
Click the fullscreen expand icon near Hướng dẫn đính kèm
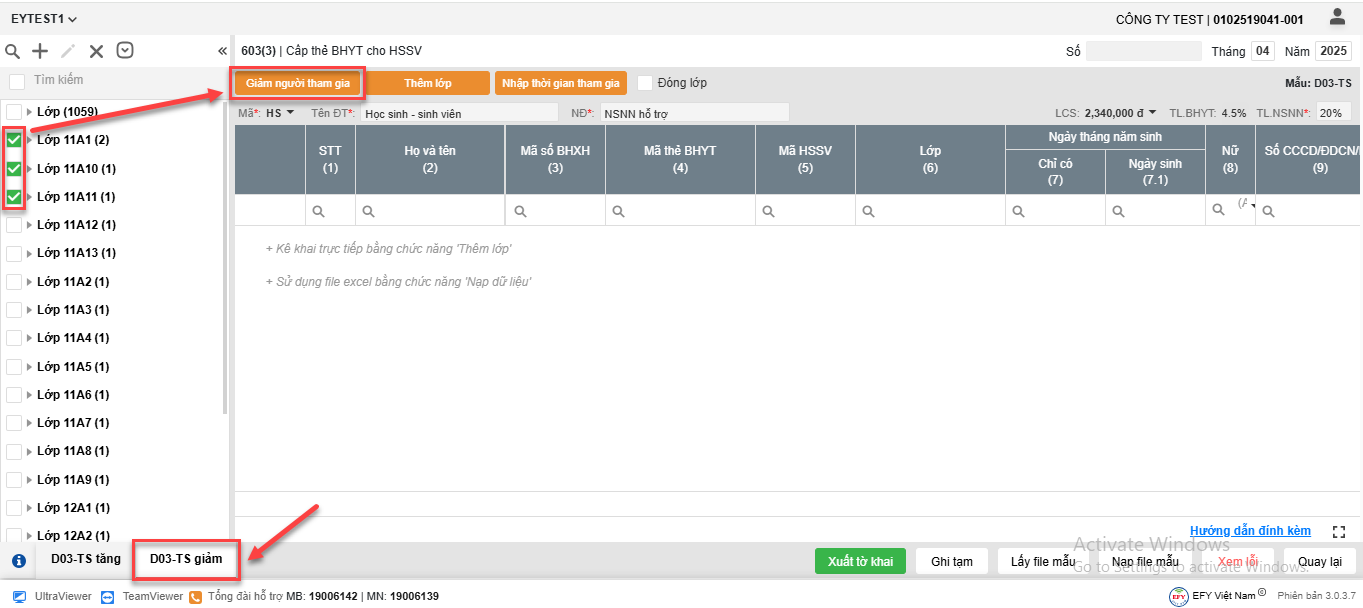pos(1340,532)
